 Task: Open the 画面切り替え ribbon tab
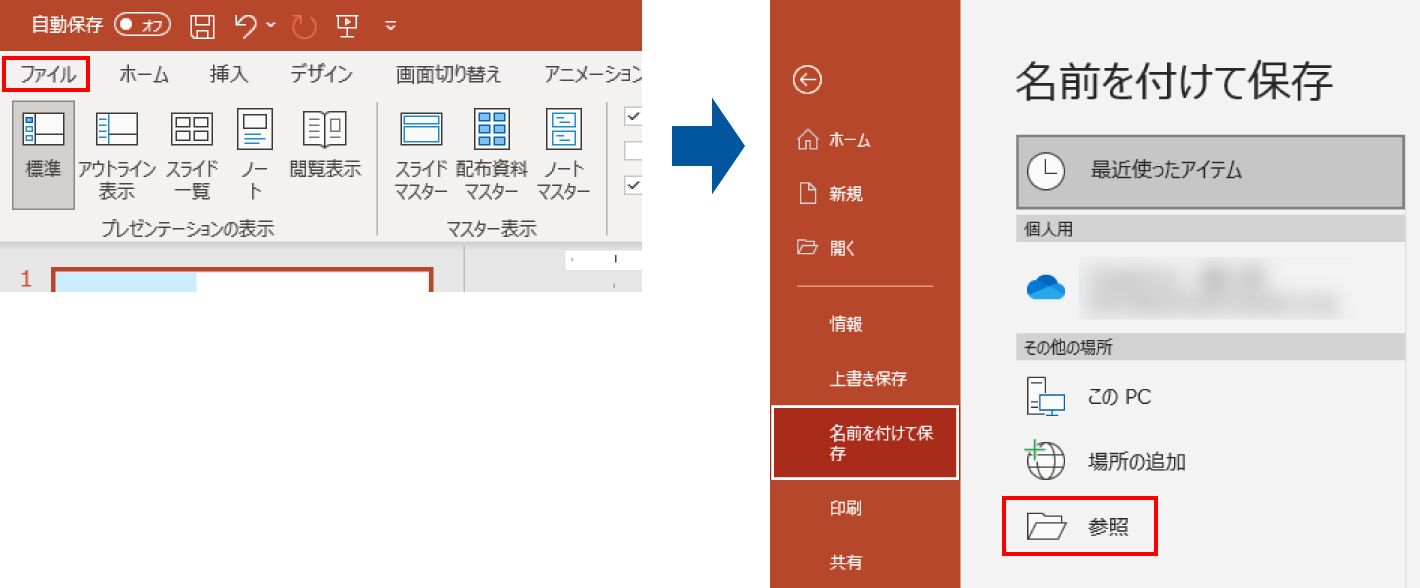pos(449,74)
